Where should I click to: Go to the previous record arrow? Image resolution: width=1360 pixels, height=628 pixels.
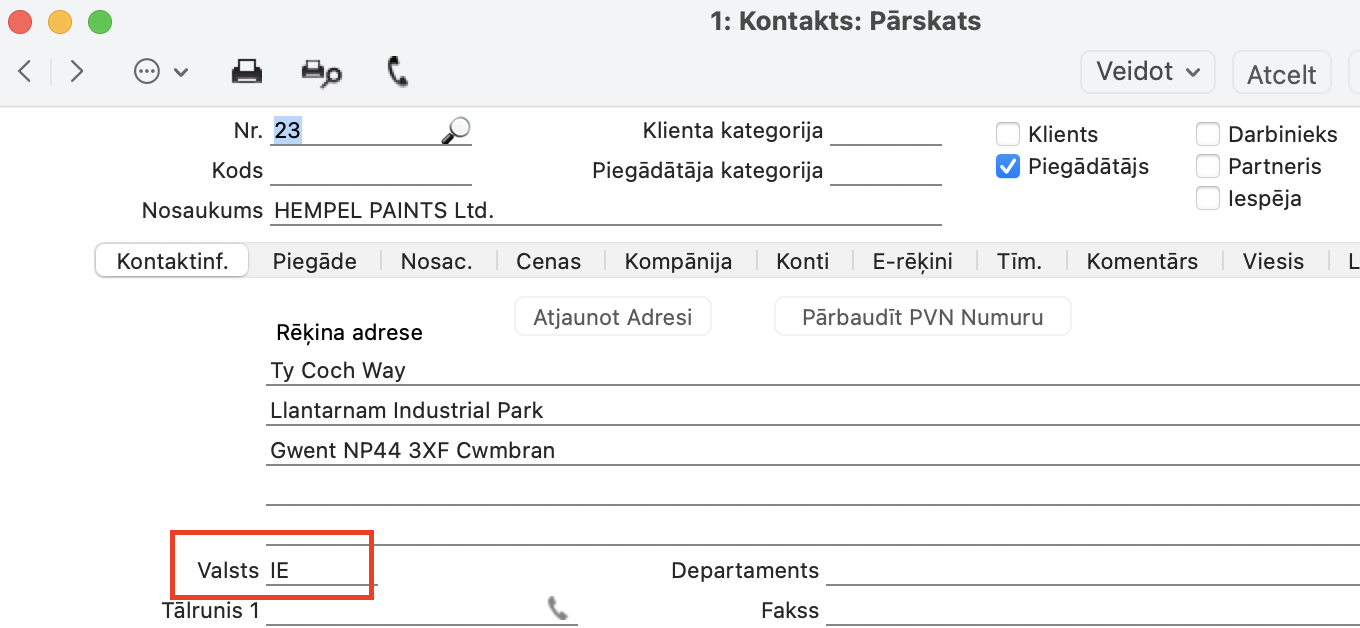pos(26,71)
